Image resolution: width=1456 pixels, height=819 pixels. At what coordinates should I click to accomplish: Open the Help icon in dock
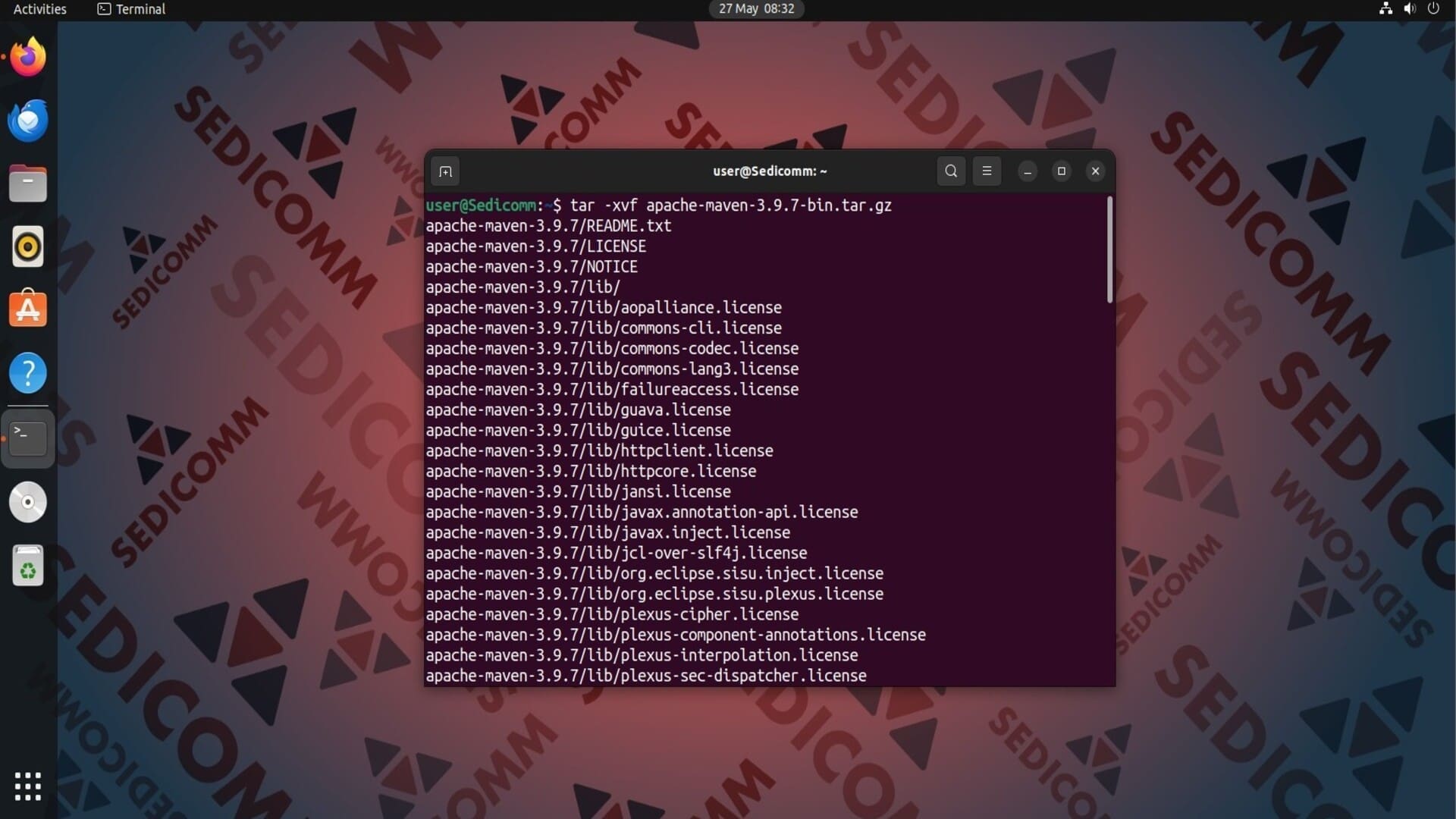(28, 373)
